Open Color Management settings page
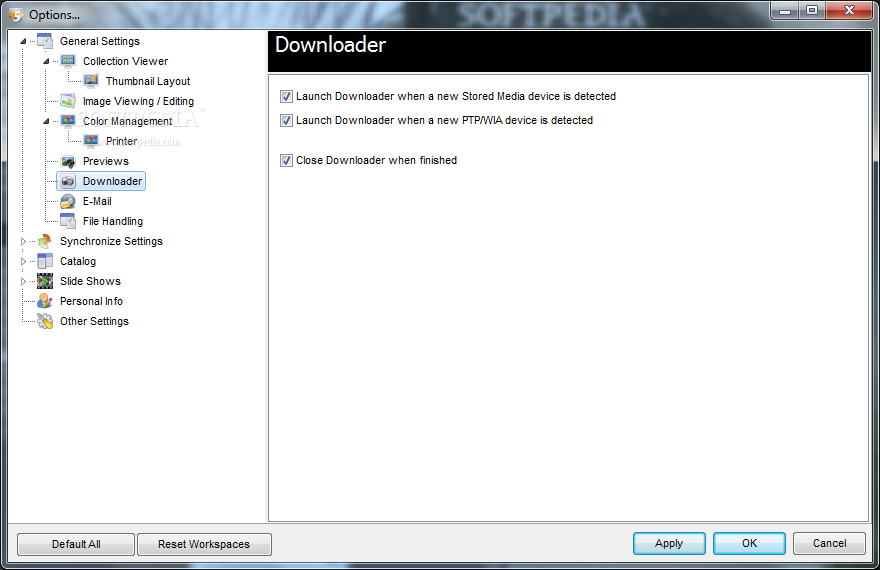 (127, 121)
